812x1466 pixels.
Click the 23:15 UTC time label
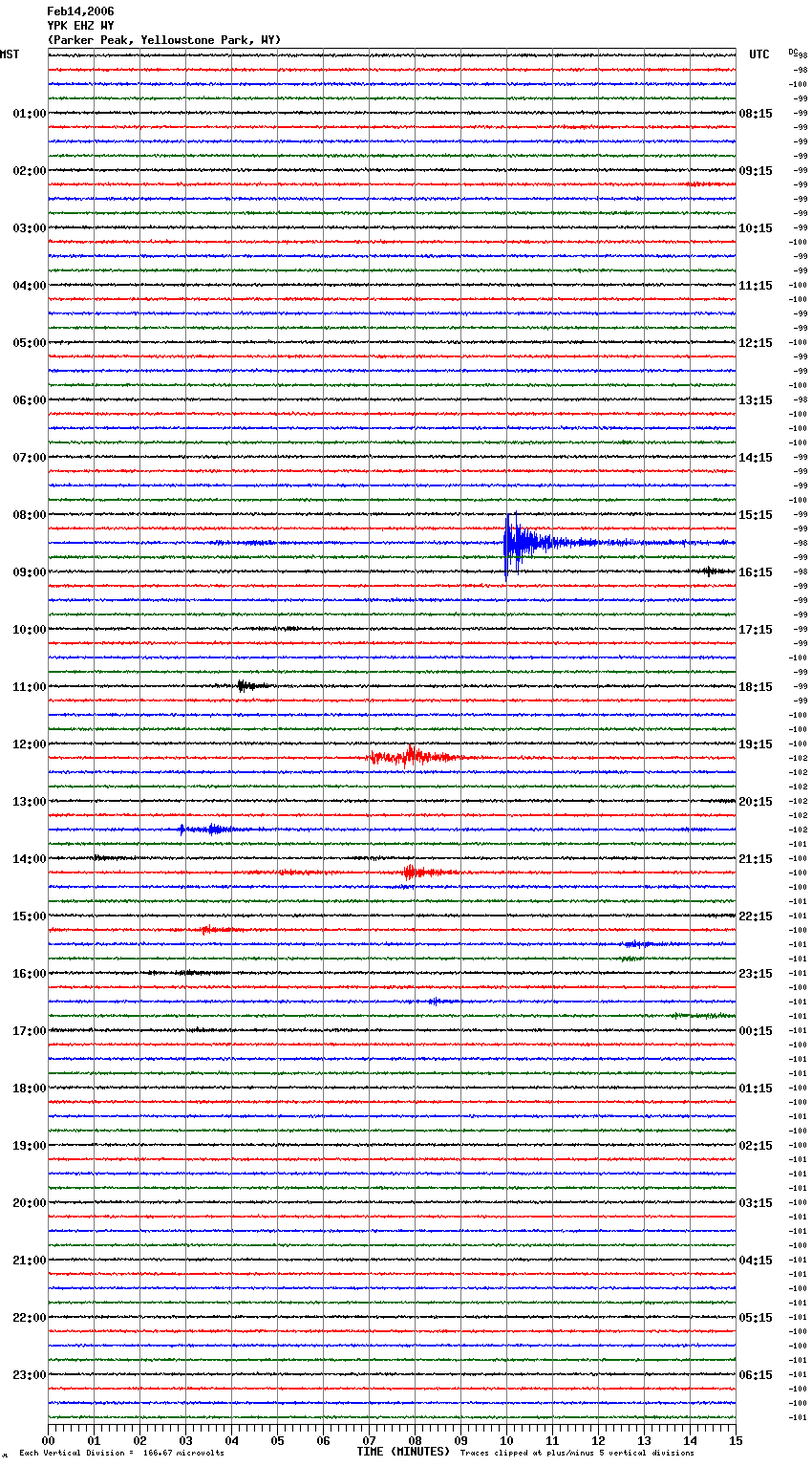pos(756,974)
